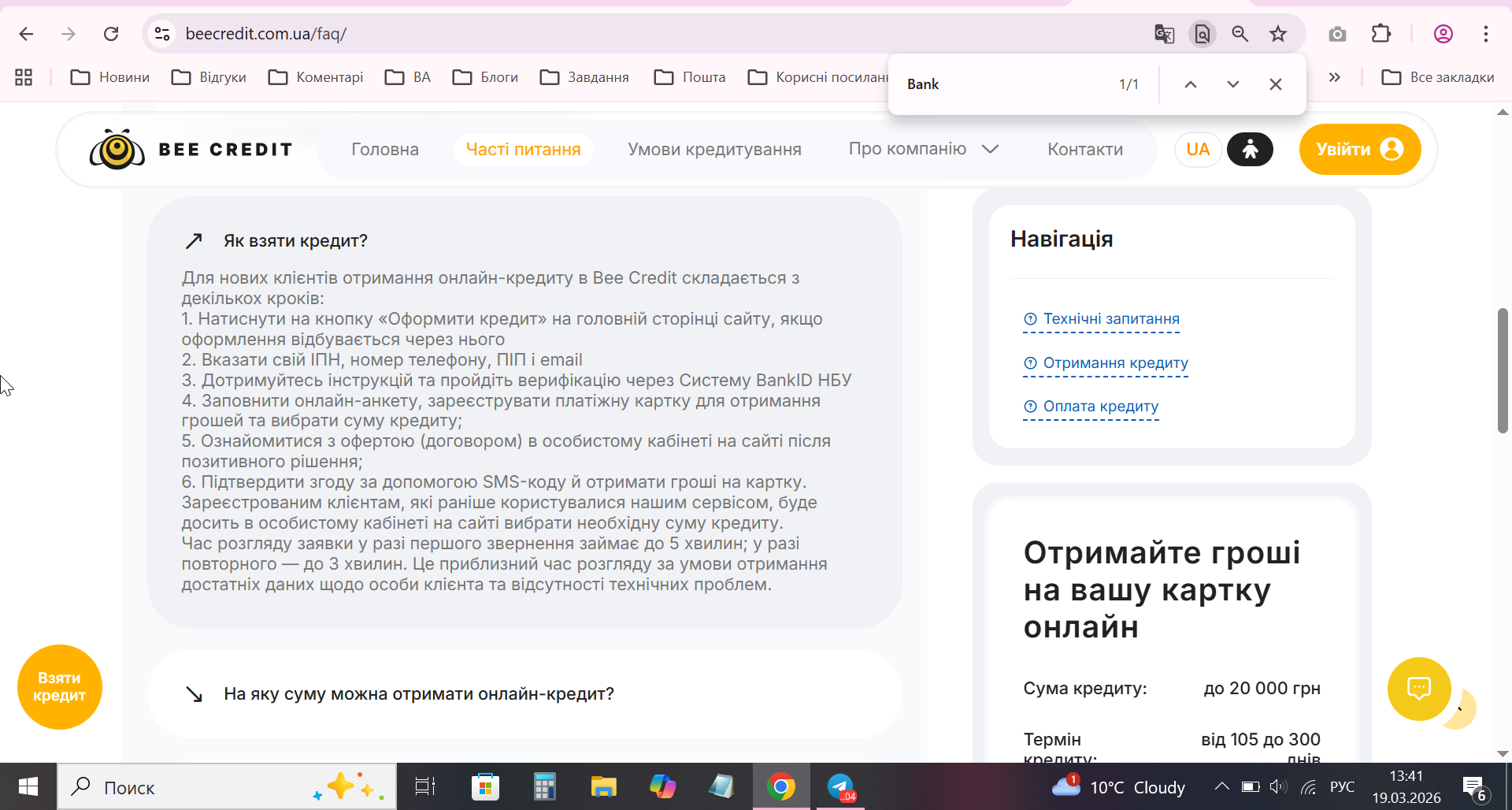Click the find-in-page icon in address bar
The width and height of the screenshot is (1512, 810).
(x=1203, y=34)
